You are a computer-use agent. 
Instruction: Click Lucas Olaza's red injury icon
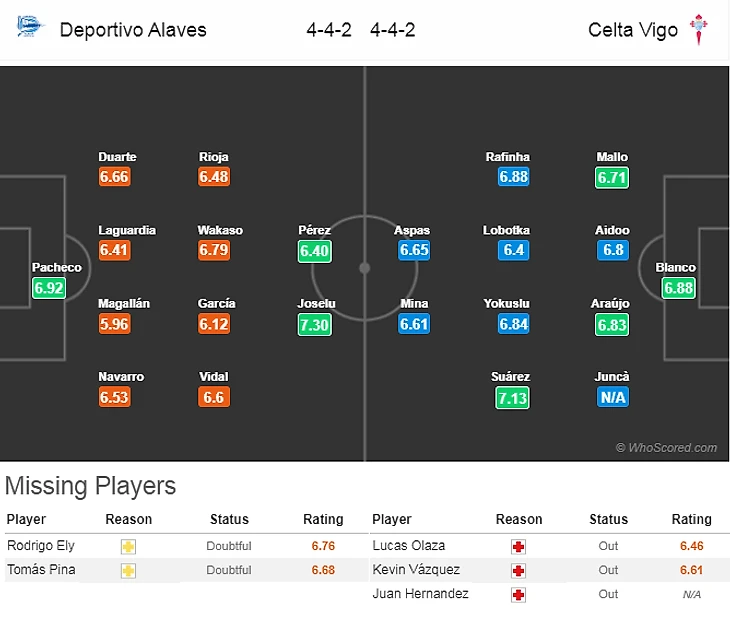pos(518,547)
